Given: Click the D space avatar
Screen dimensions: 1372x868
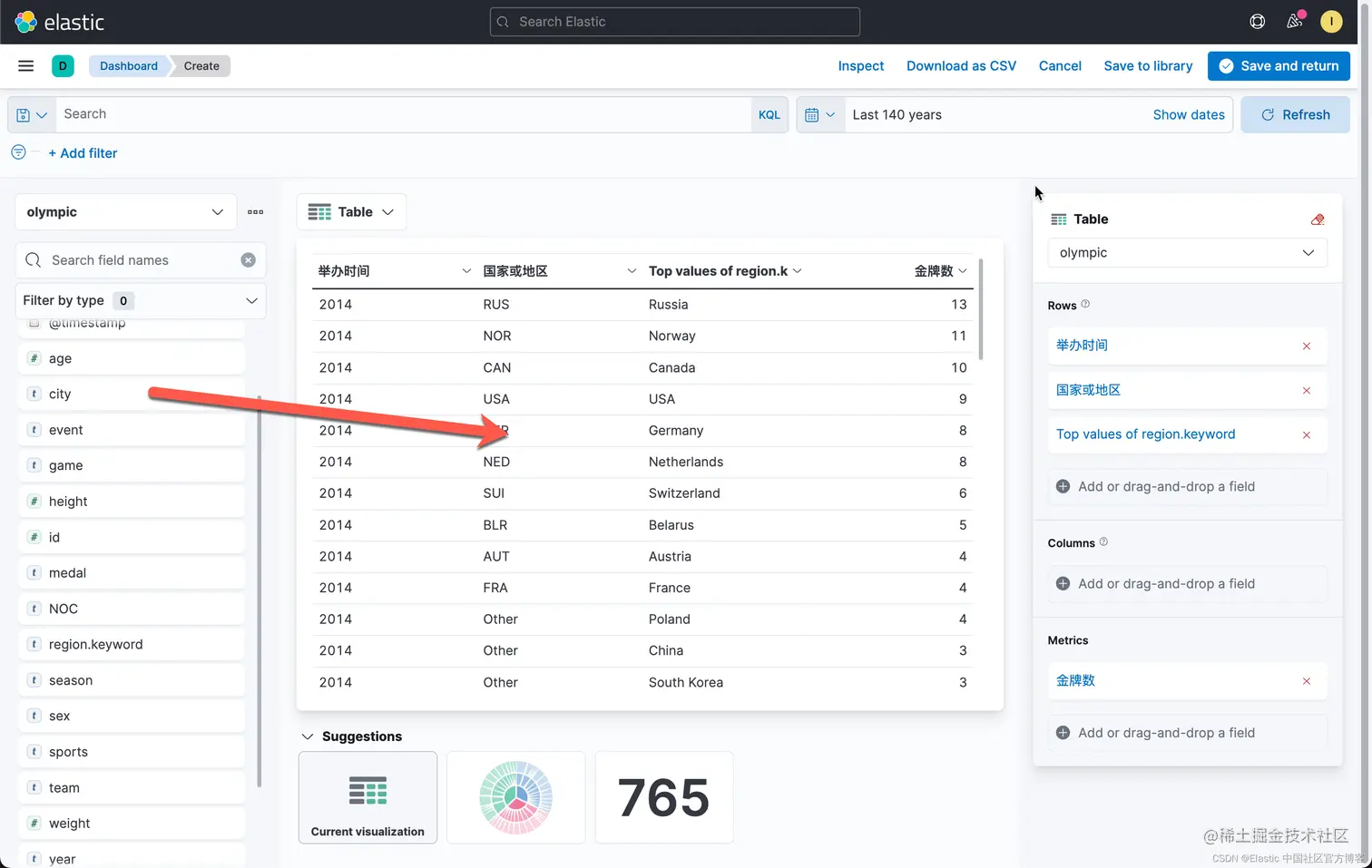Looking at the screenshot, I should click(x=63, y=65).
